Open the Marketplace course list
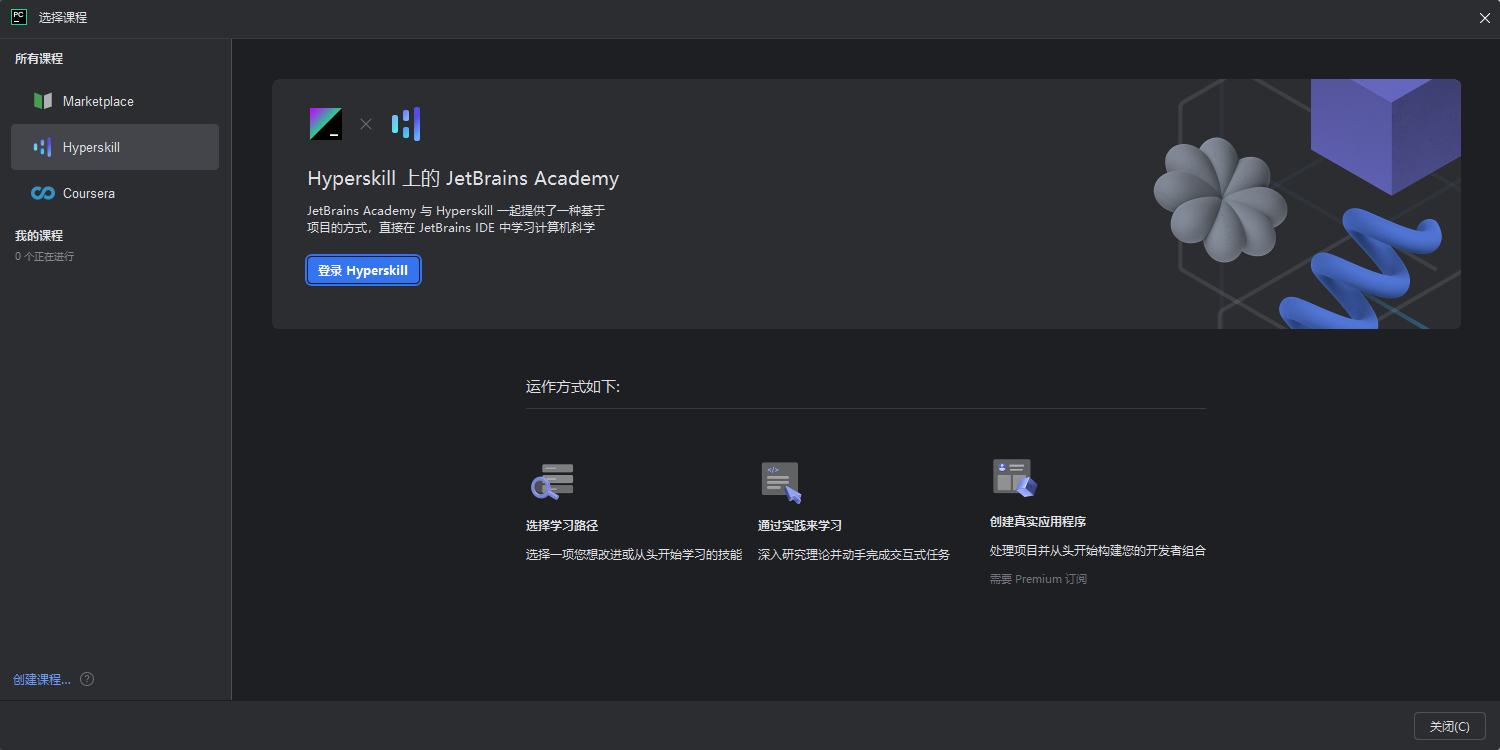The height and width of the screenshot is (750, 1500). click(x=98, y=101)
